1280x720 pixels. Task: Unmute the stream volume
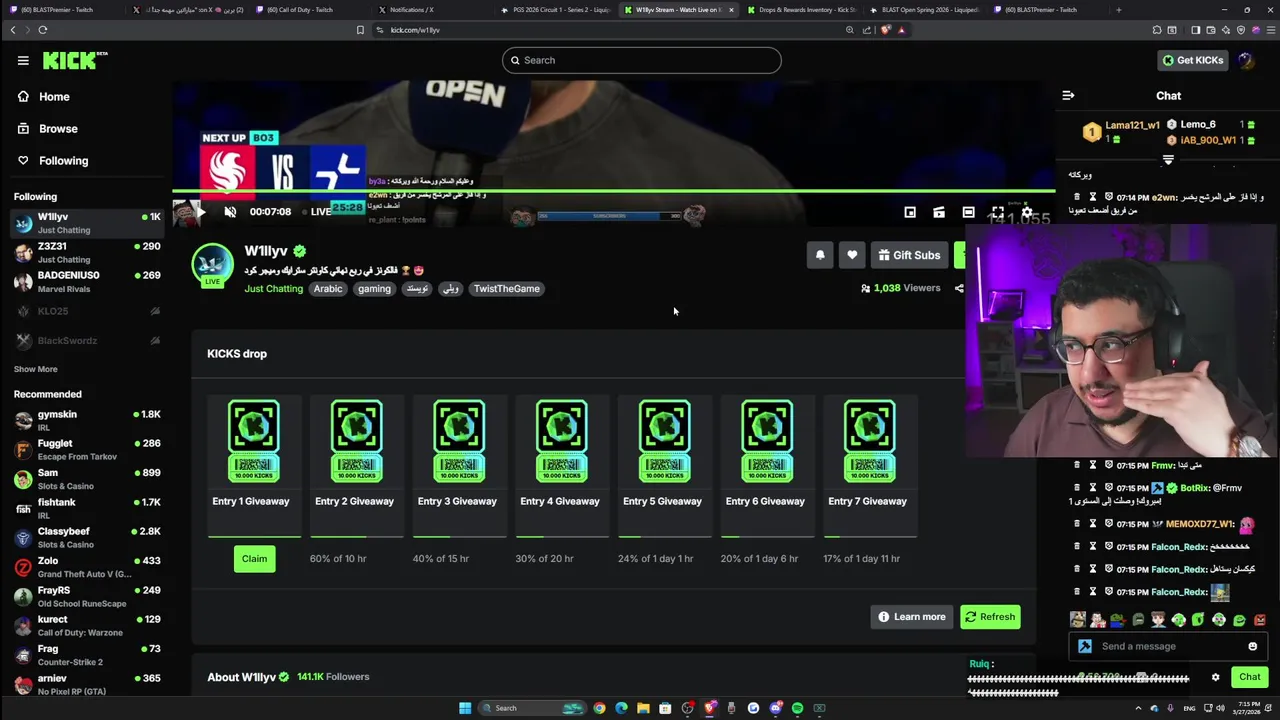tap(230, 212)
